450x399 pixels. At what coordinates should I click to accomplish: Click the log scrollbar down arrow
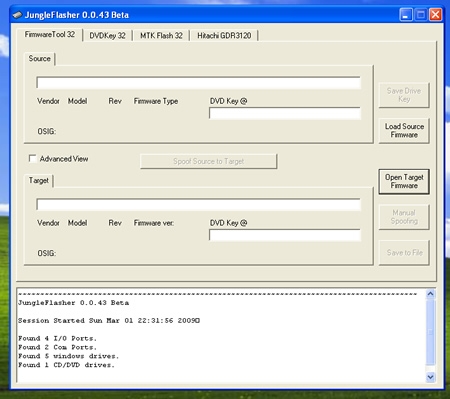point(430,377)
